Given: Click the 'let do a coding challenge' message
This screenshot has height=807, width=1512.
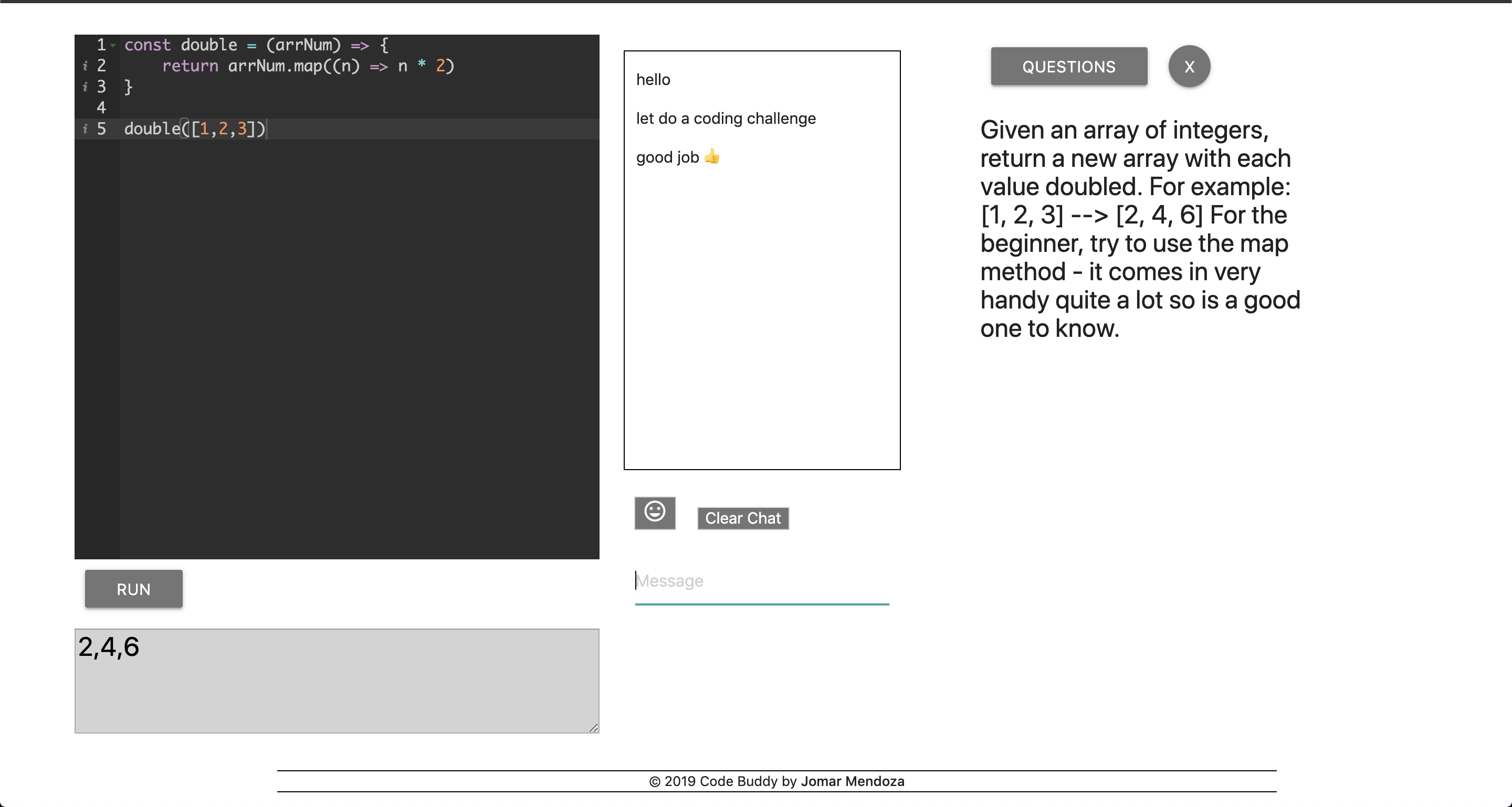Looking at the screenshot, I should (726, 119).
